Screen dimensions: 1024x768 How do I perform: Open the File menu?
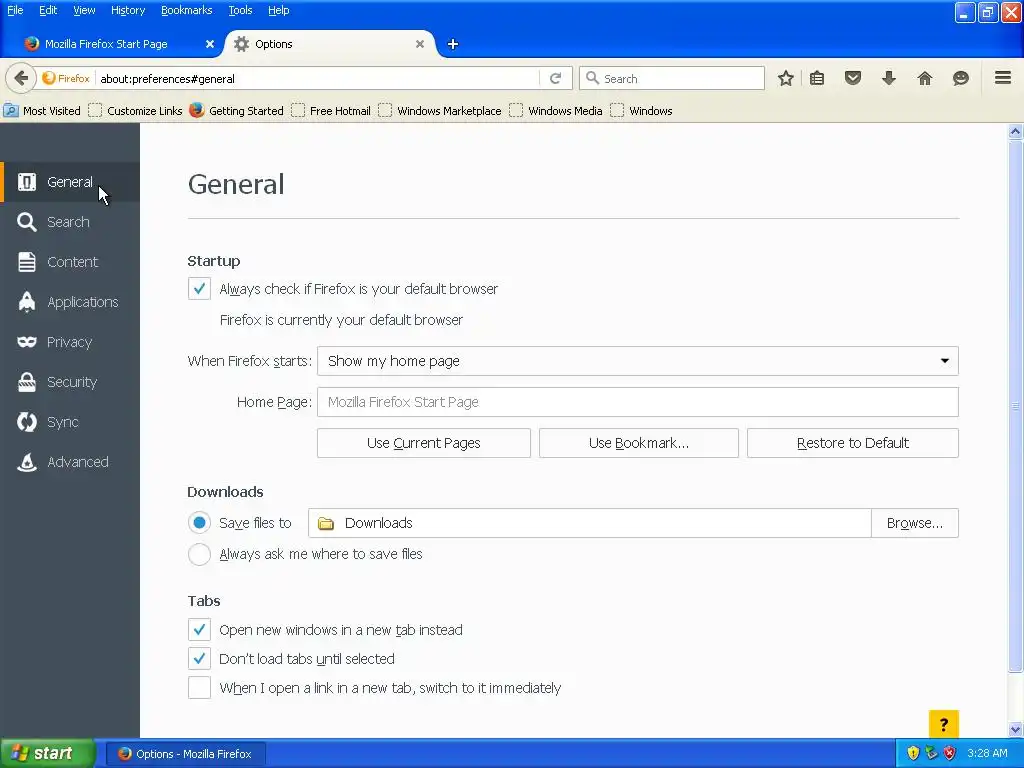[x=15, y=10]
